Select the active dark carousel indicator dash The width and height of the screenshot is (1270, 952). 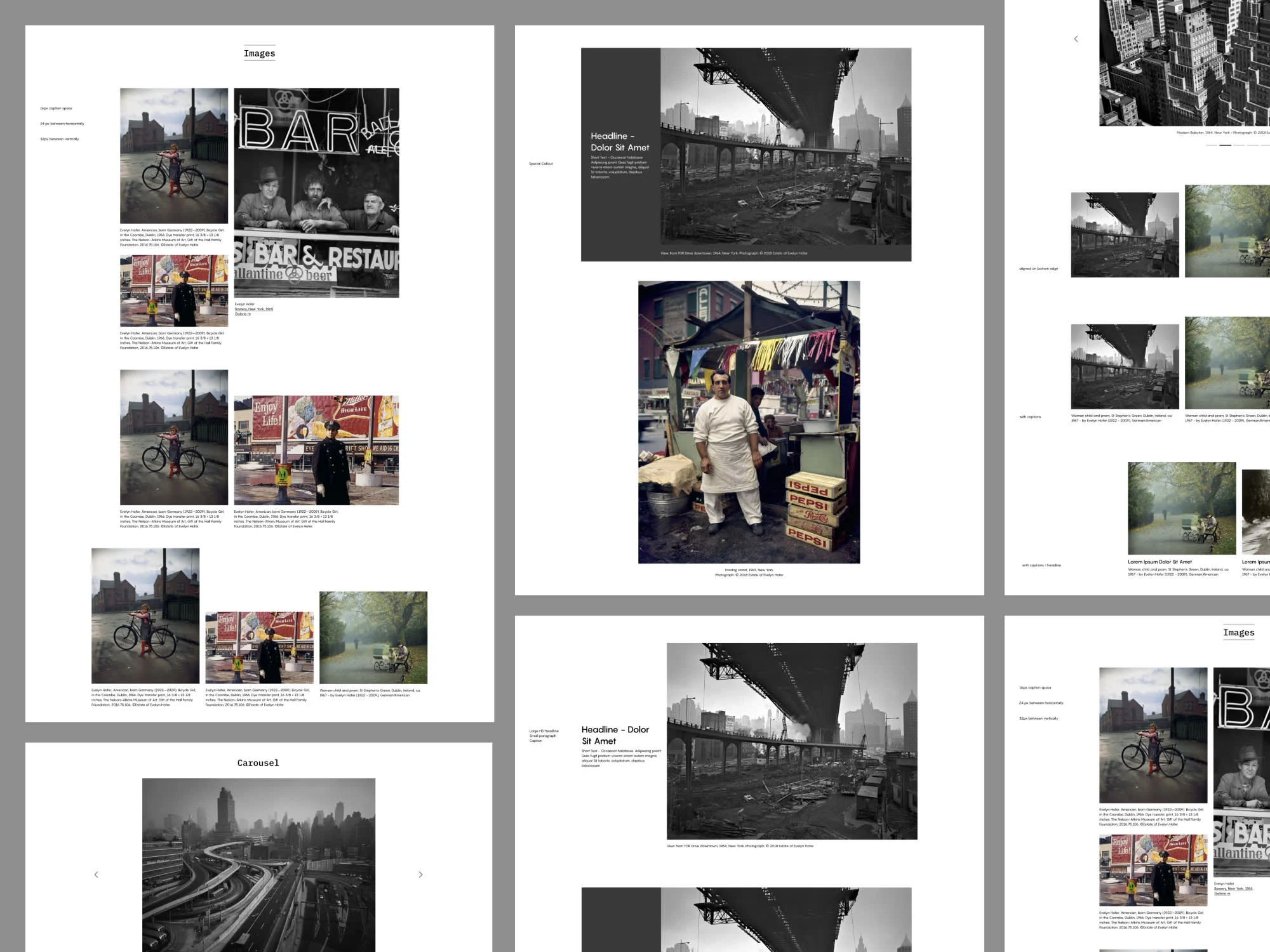click(x=1225, y=145)
